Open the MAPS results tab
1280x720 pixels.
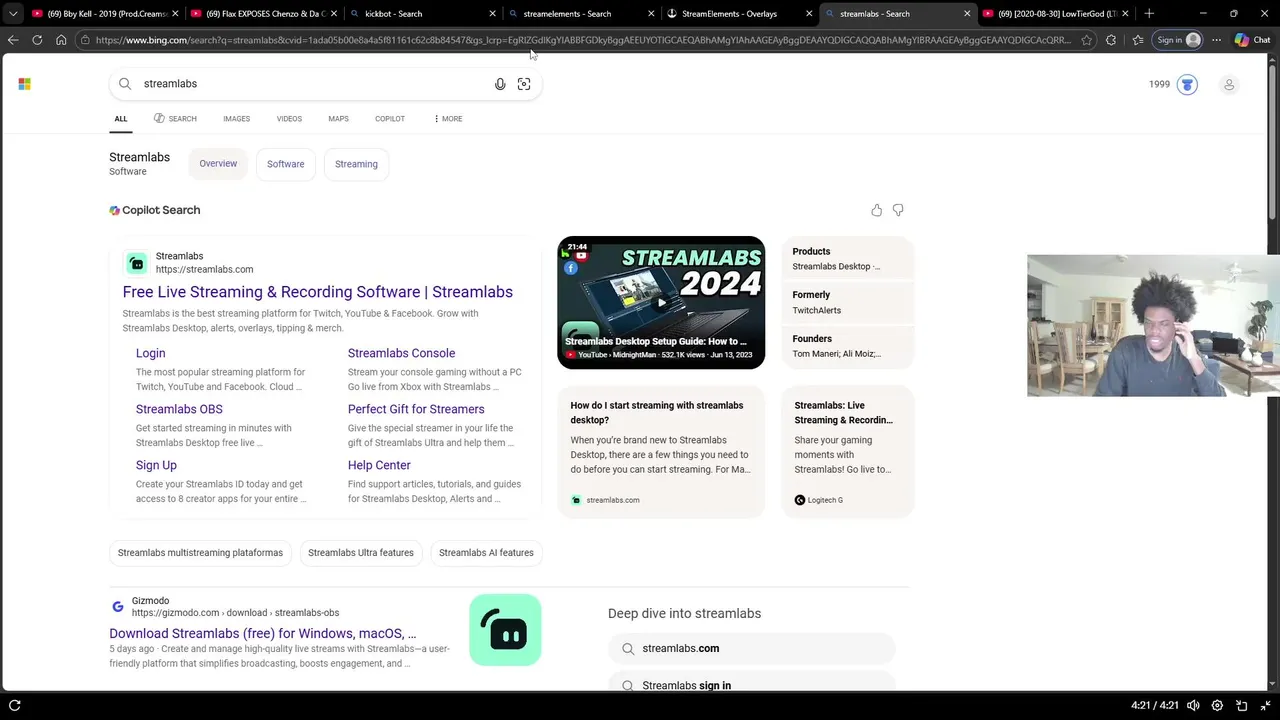tap(338, 119)
